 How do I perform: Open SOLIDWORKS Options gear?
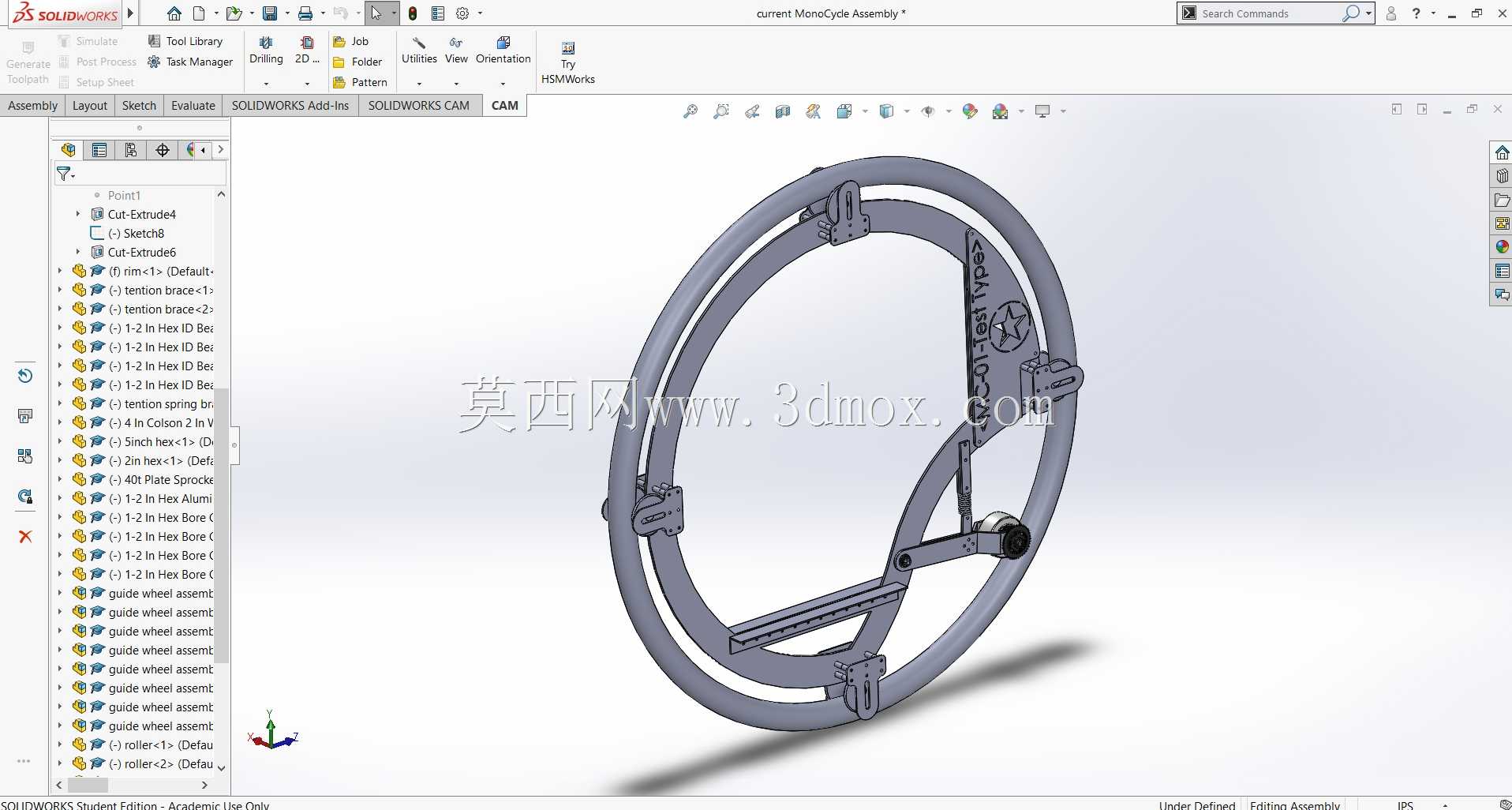click(462, 13)
